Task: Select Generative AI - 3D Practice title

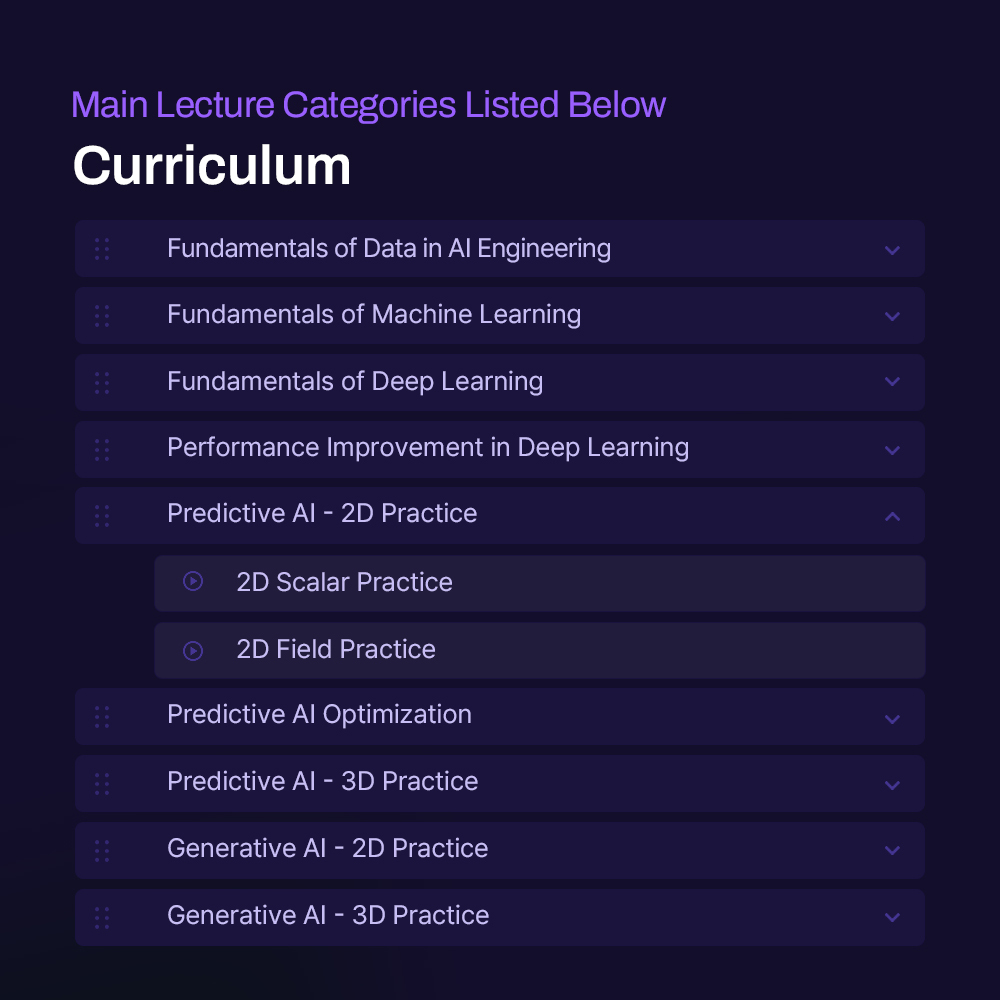Action: pos(328,915)
